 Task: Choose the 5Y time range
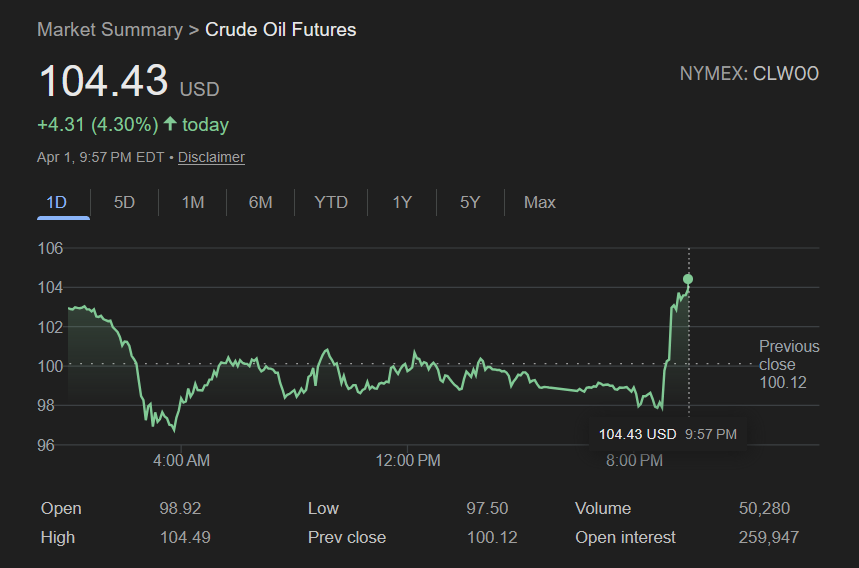(x=470, y=202)
